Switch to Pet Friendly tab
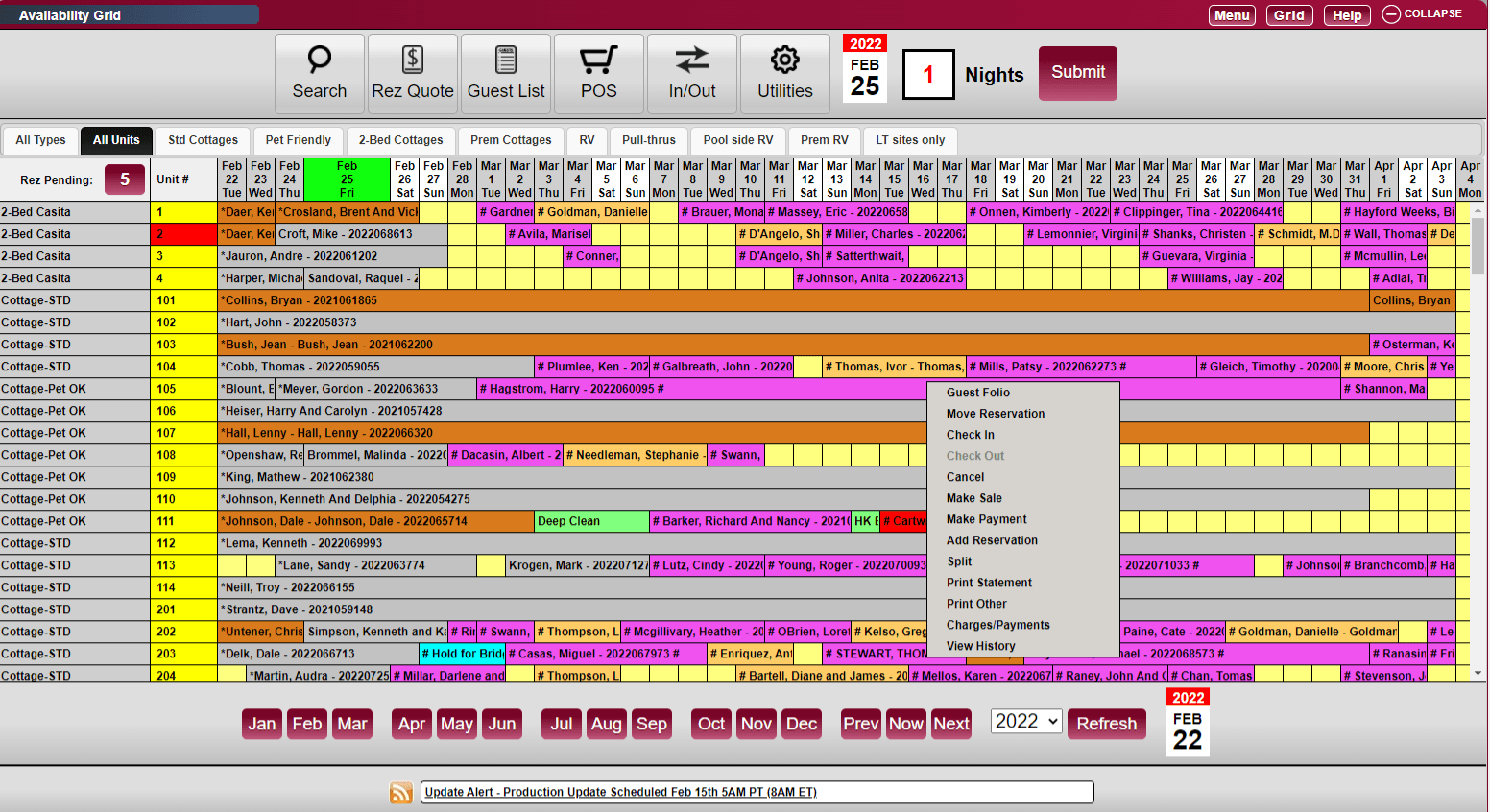Screen dimensions: 1490x812 pyautogui.click(x=299, y=140)
